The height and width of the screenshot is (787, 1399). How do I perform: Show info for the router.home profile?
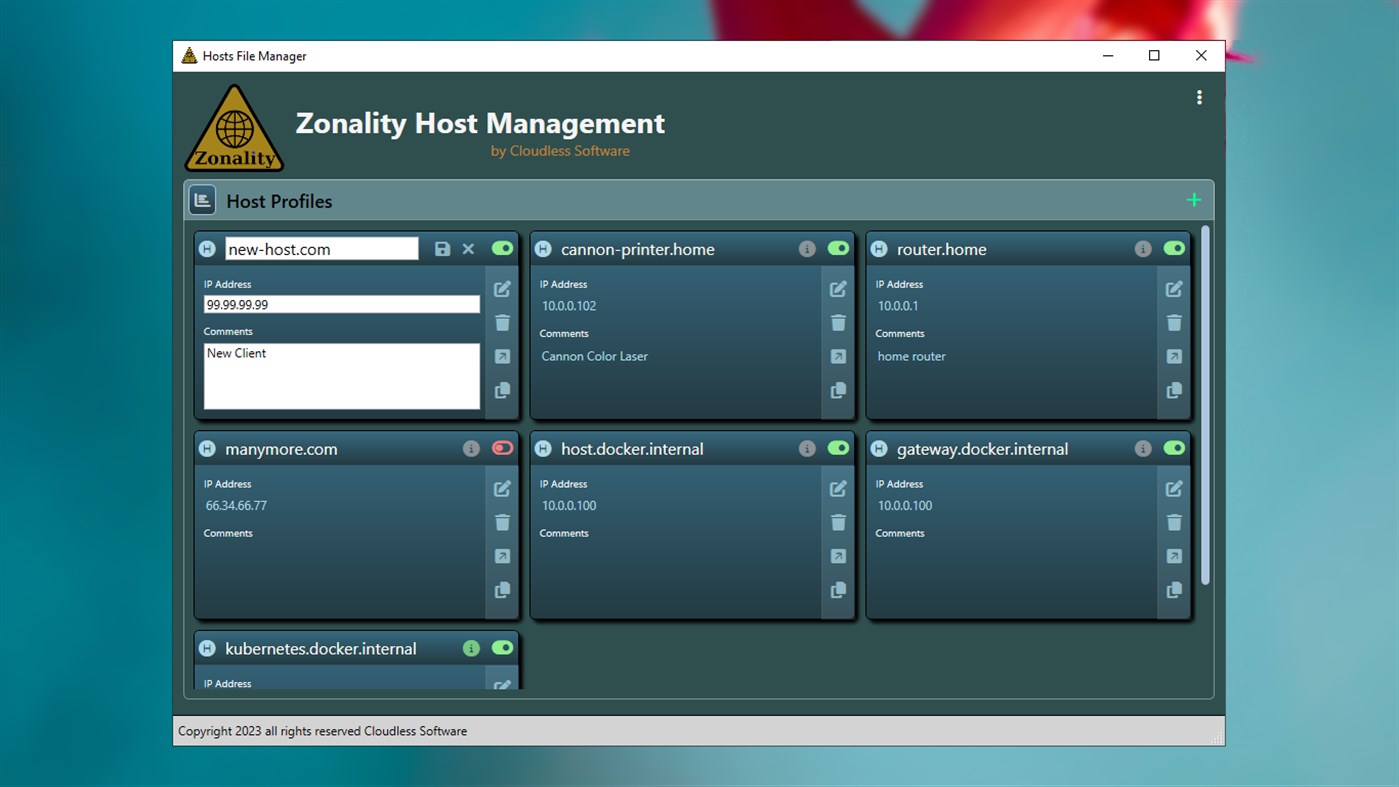coord(1143,249)
